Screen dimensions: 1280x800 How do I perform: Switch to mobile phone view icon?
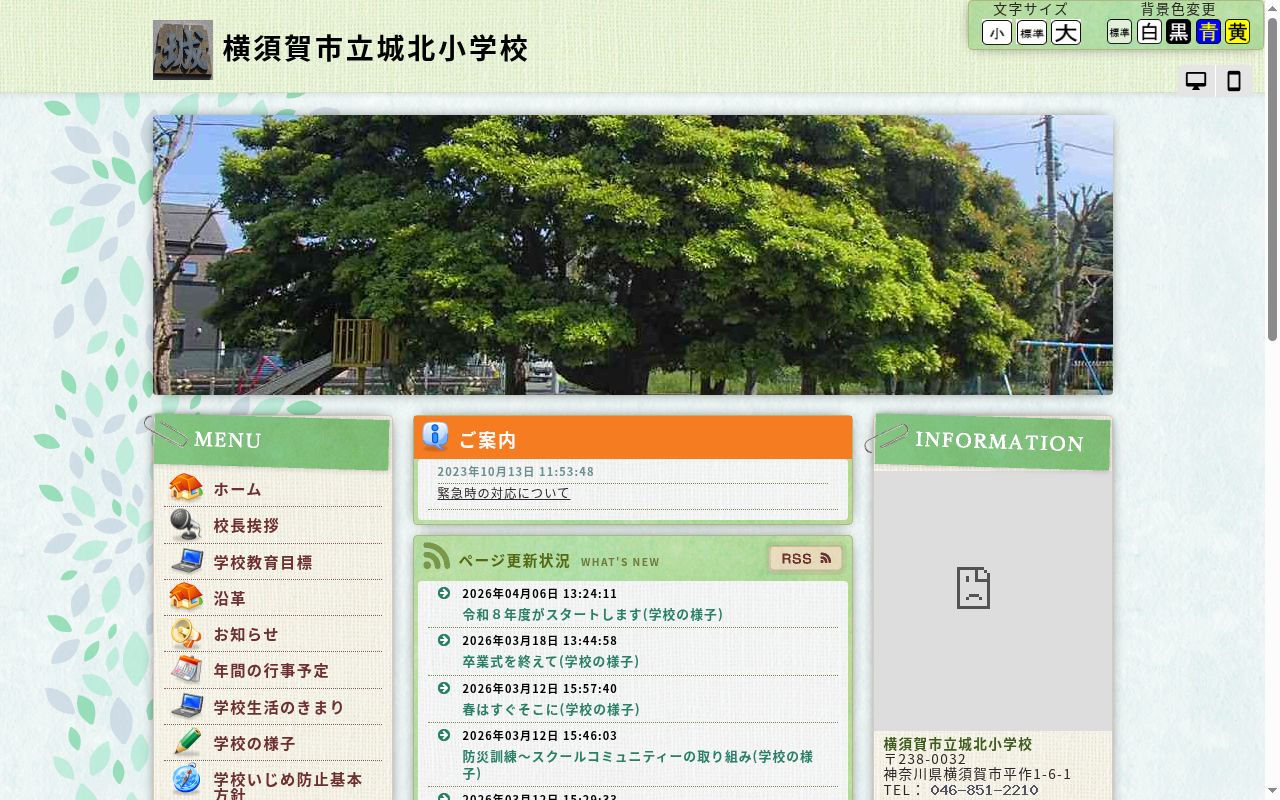point(1234,81)
